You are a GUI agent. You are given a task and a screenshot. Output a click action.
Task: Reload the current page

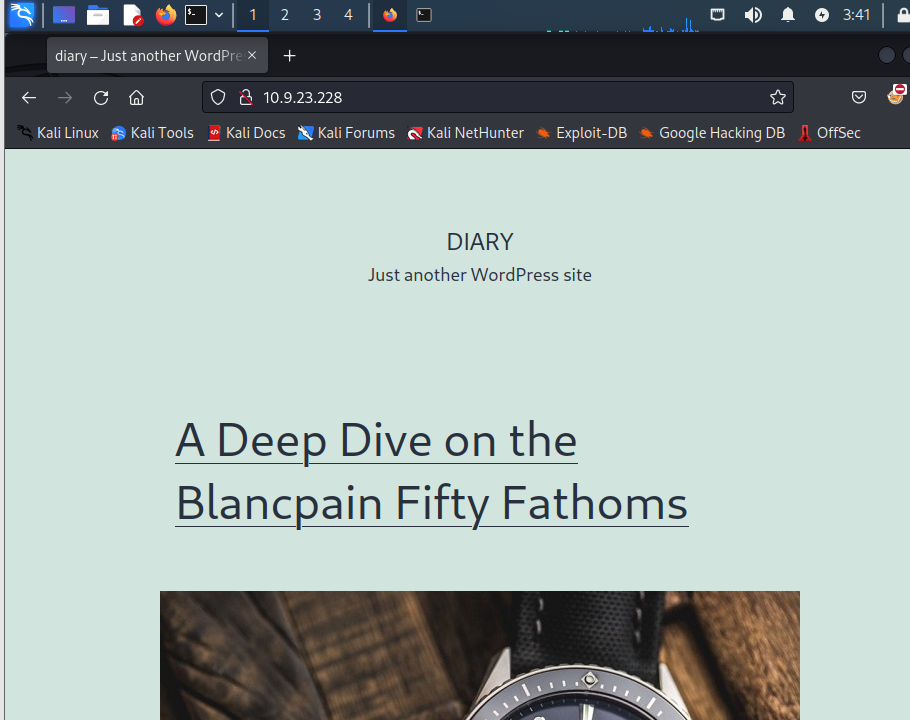[x=101, y=97]
